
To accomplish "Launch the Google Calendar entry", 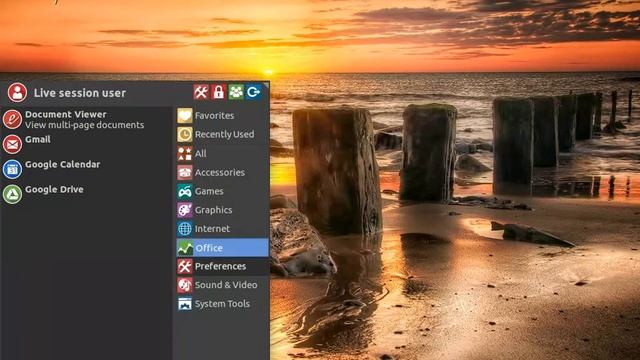I will pyautogui.click(x=86, y=169).
